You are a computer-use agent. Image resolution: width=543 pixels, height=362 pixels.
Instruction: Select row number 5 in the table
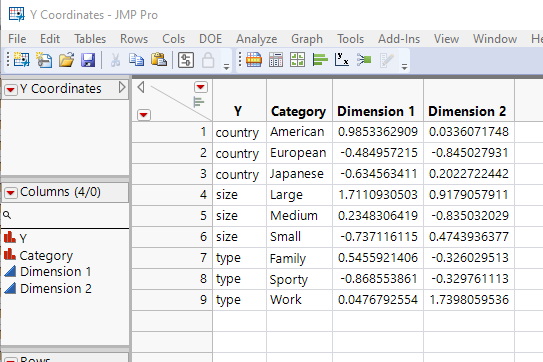[x=172, y=215]
